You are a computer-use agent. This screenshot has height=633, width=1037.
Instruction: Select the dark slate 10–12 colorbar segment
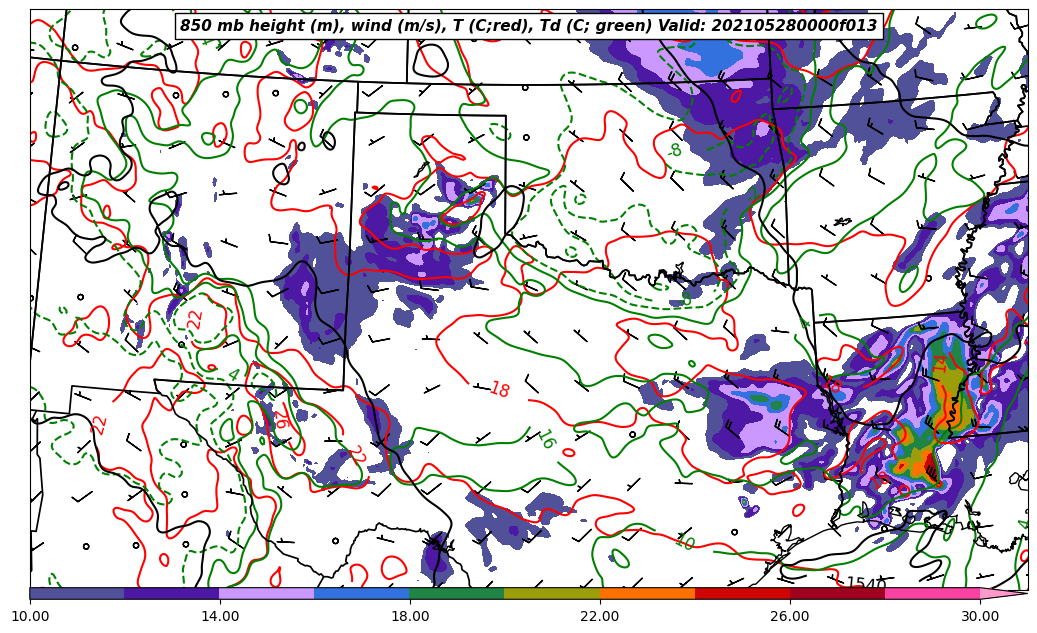point(77,593)
